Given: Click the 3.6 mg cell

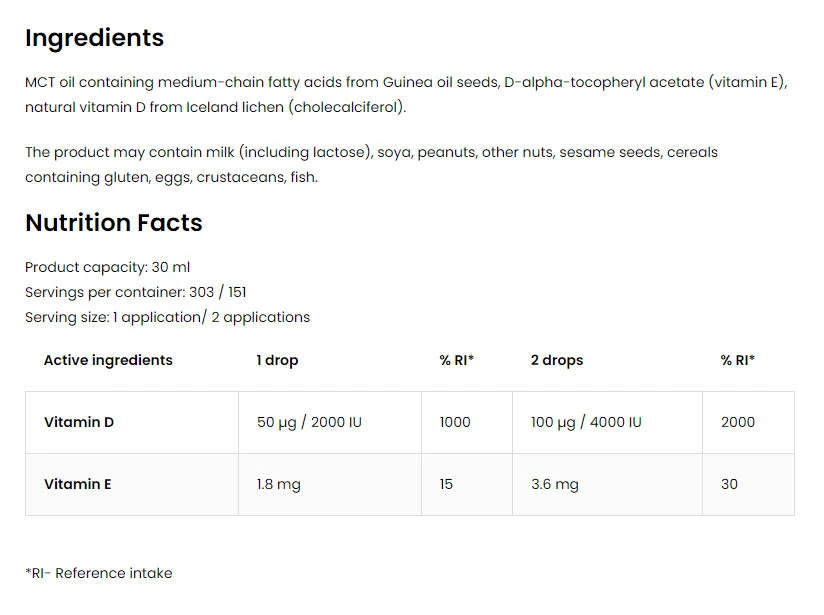Looking at the screenshot, I should point(555,484).
